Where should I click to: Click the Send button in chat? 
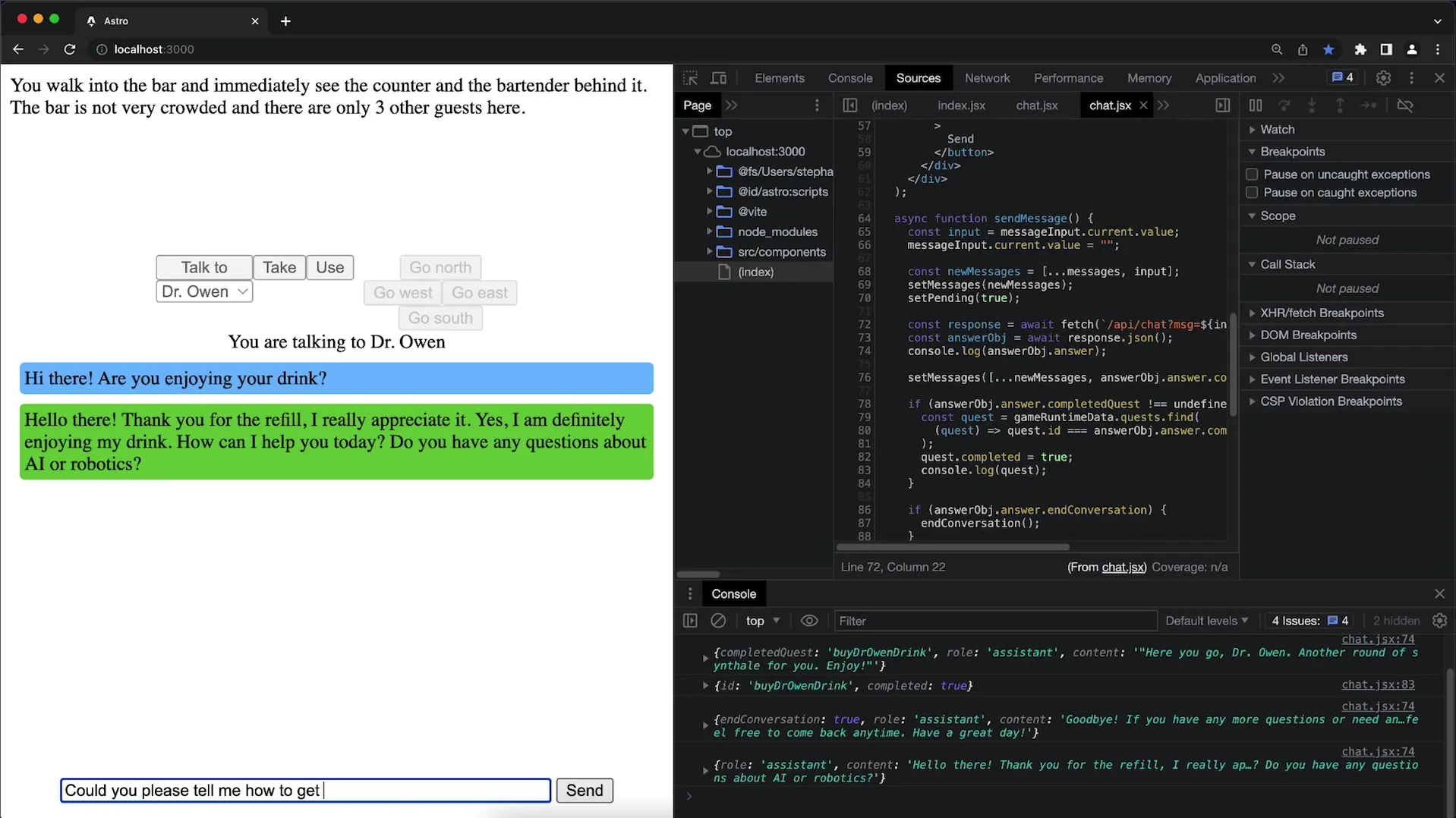coord(585,791)
